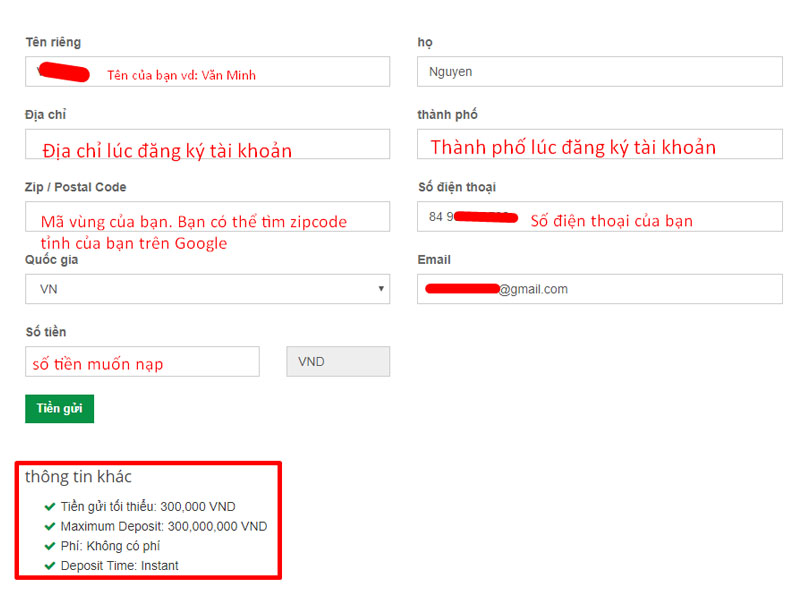Image resolution: width=800 pixels, height=600 pixels.
Task: Open the Quốc gia country dropdown showing VN
Action: [208, 289]
